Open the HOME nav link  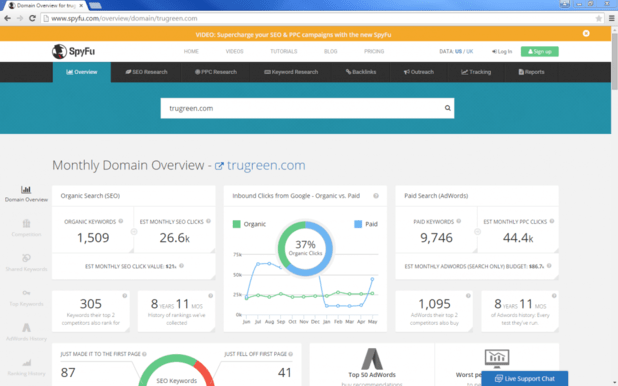[191, 51]
